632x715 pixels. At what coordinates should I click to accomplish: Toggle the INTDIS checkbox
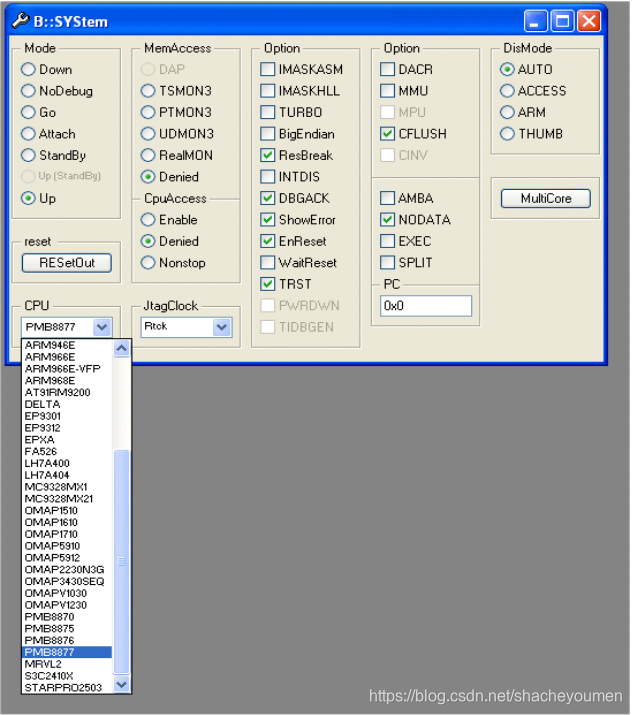tap(268, 176)
